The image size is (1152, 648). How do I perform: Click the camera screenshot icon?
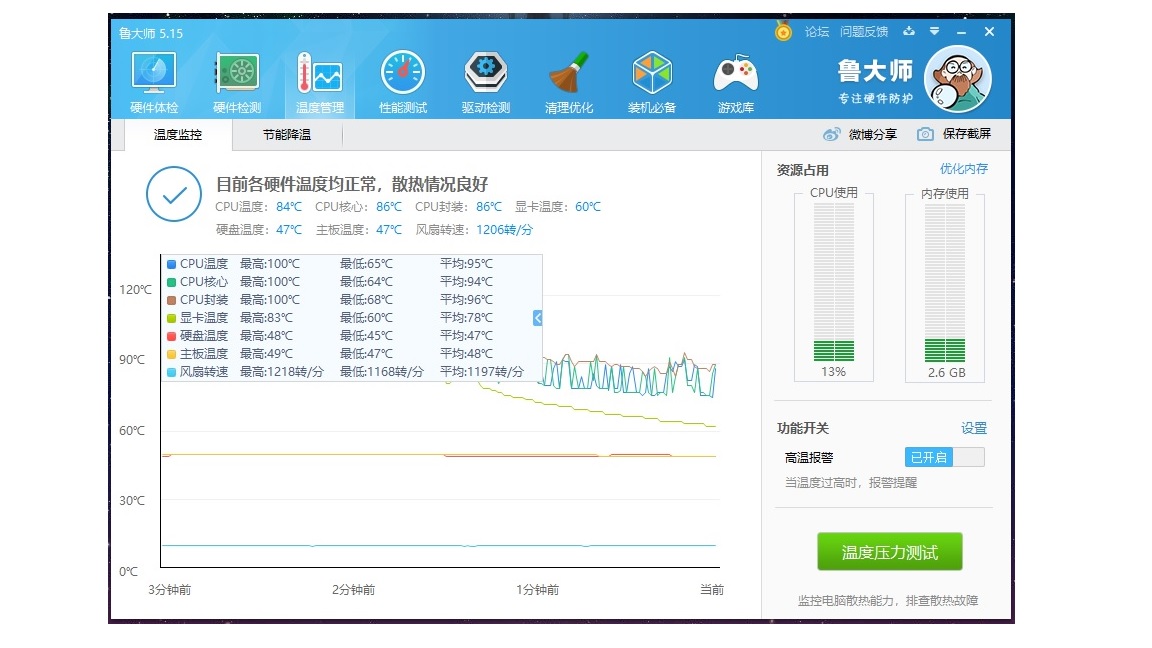926,134
